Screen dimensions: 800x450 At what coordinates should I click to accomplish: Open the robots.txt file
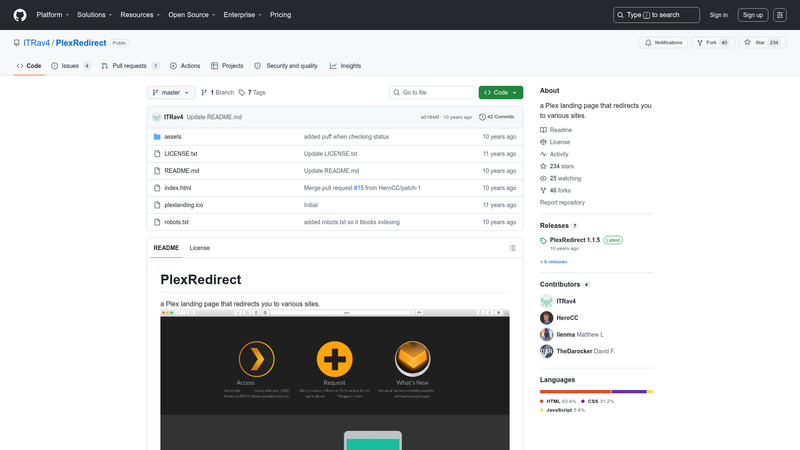[x=177, y=222]
